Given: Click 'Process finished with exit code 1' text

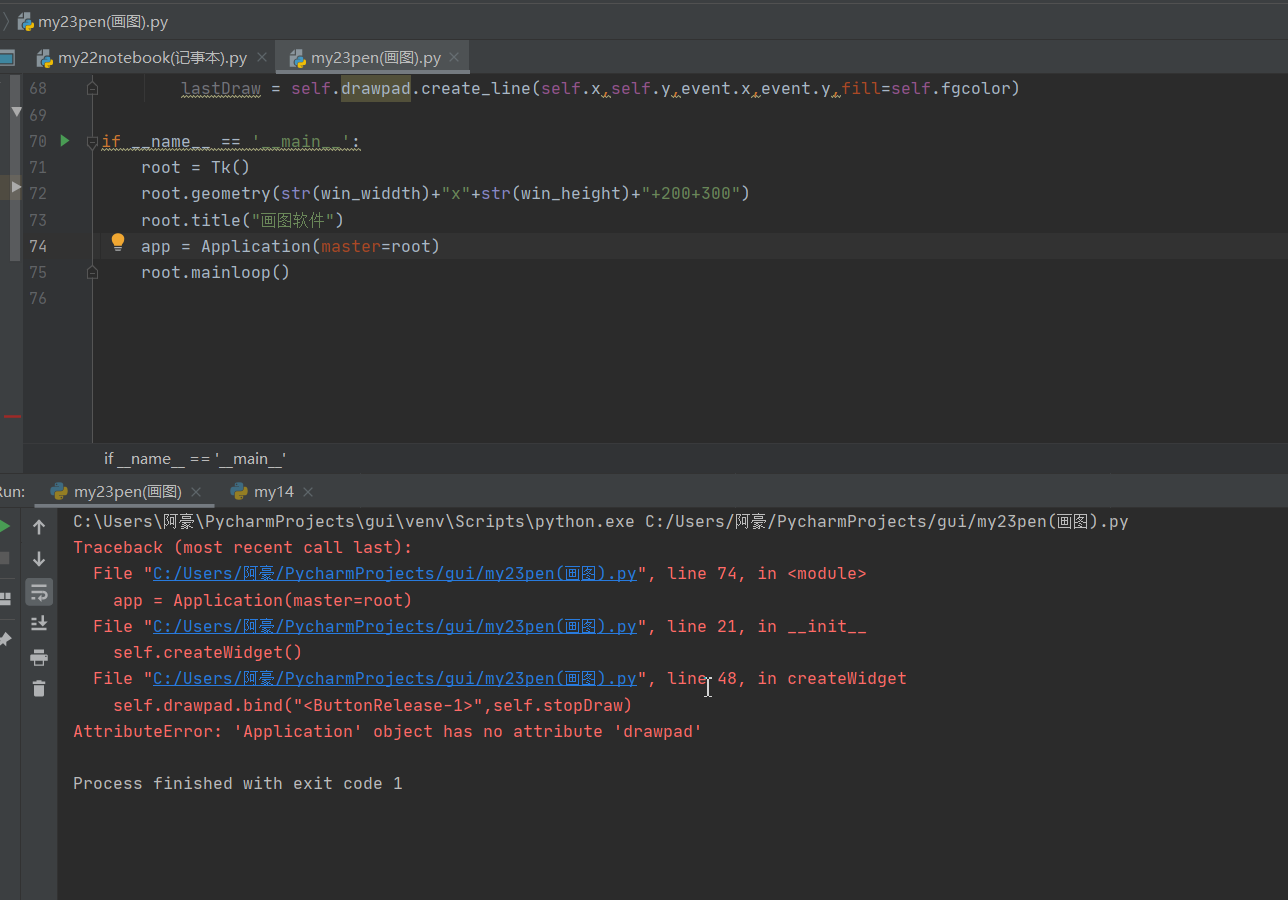Looking at the screenshot, I should tap(238, 783).
